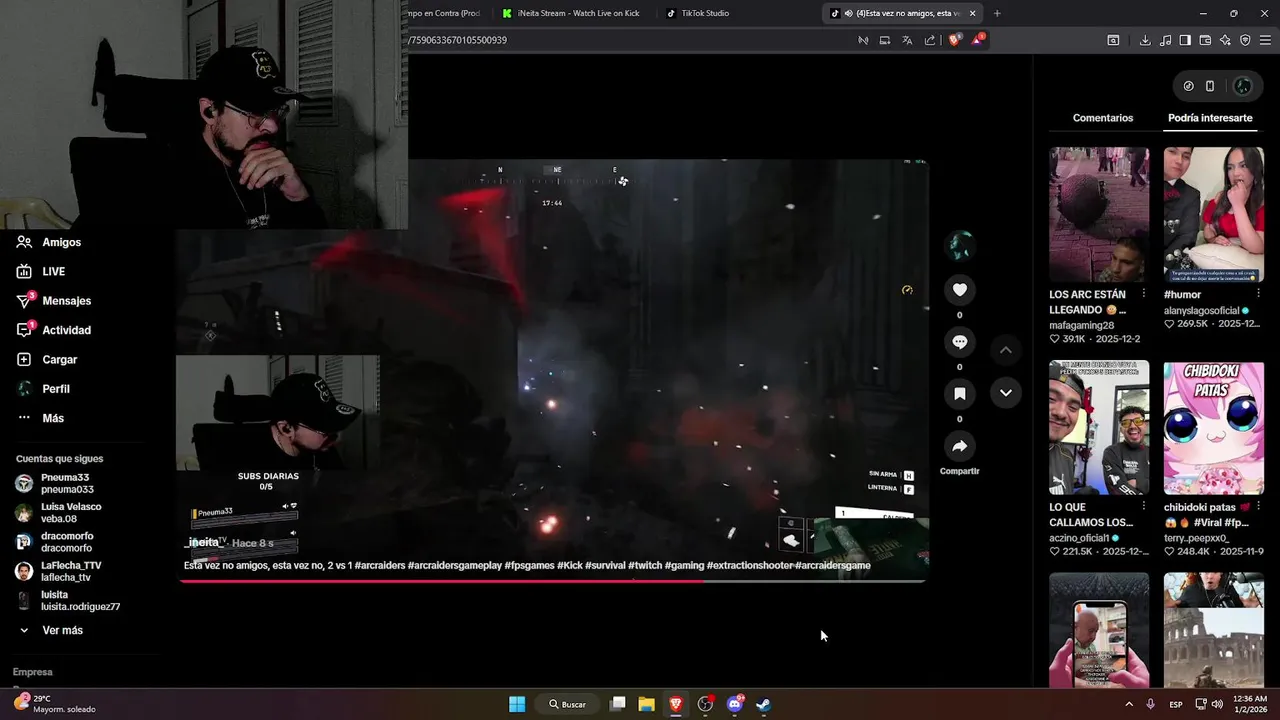Open the LOS ARC ESTÁN LLEGANDO thumbnail

[1099, 215]
